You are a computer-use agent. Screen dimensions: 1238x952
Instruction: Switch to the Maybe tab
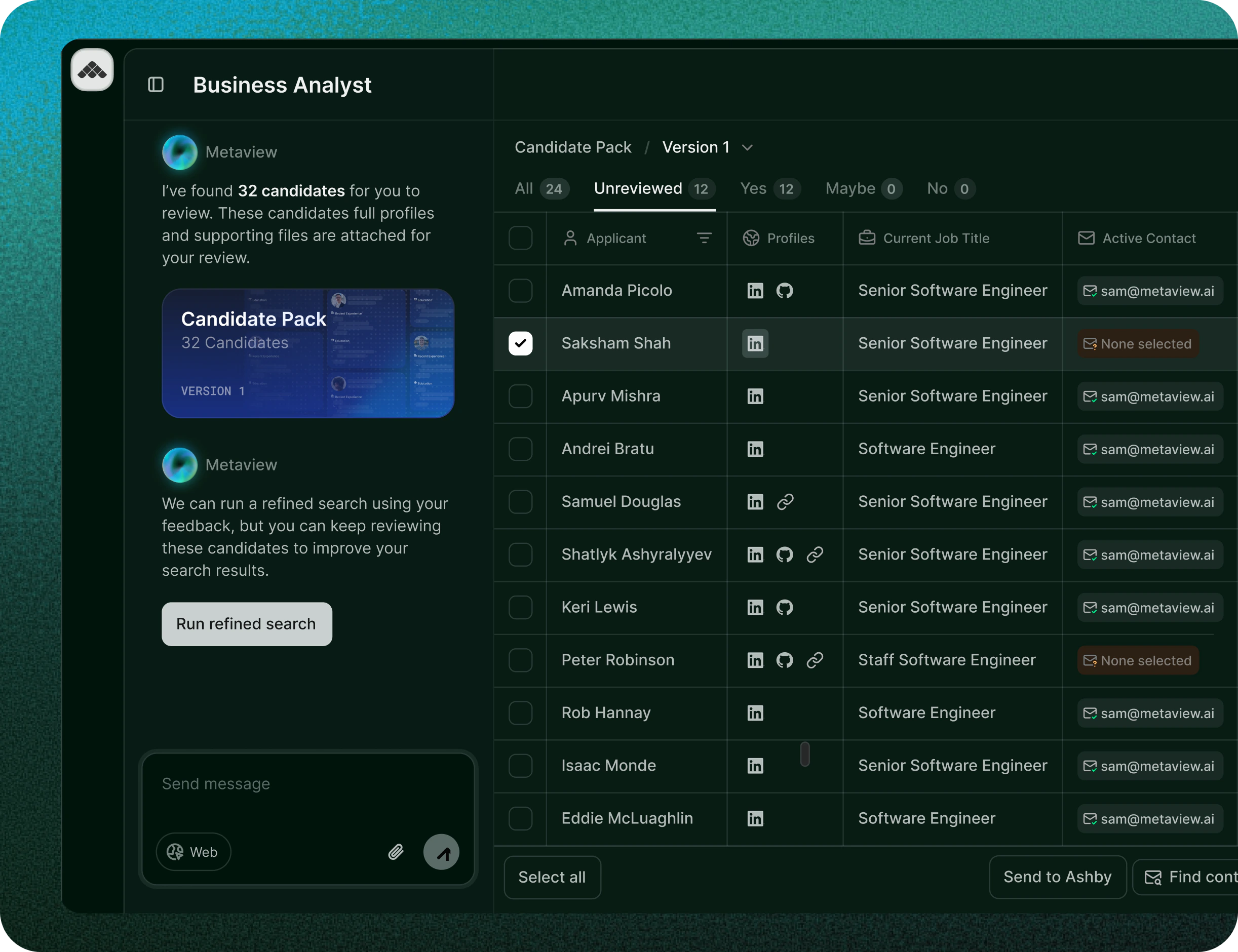863,189
